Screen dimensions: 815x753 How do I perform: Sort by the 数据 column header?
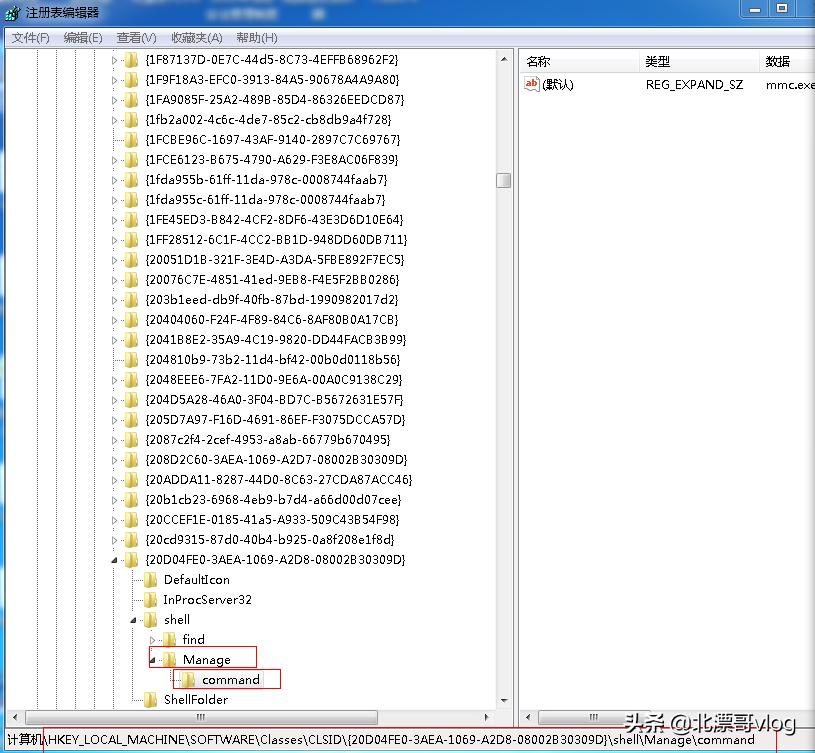click(787, 61)
